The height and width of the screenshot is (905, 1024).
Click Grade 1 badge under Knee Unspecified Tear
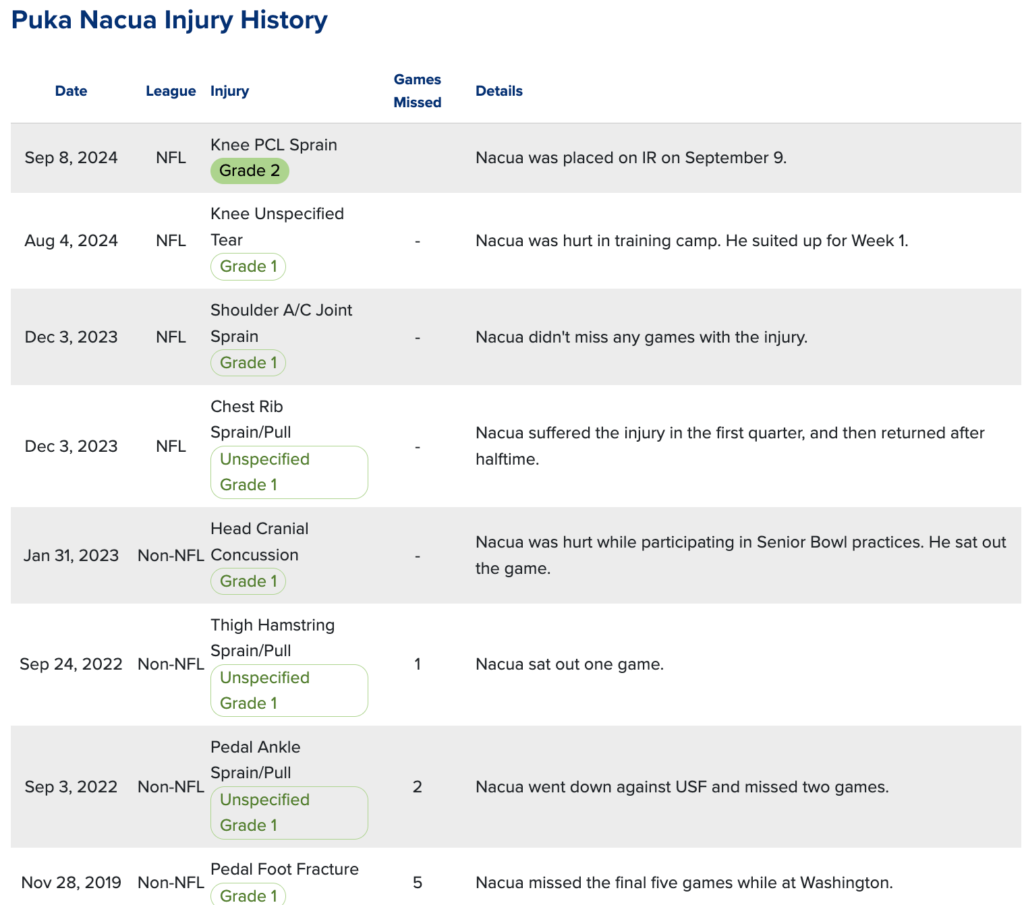coord(248,266)
